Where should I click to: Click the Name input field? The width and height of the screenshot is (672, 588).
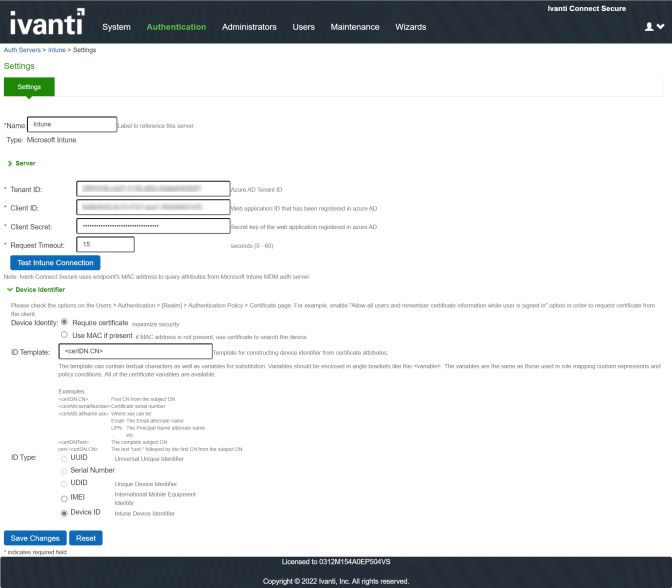click(72, 124)
